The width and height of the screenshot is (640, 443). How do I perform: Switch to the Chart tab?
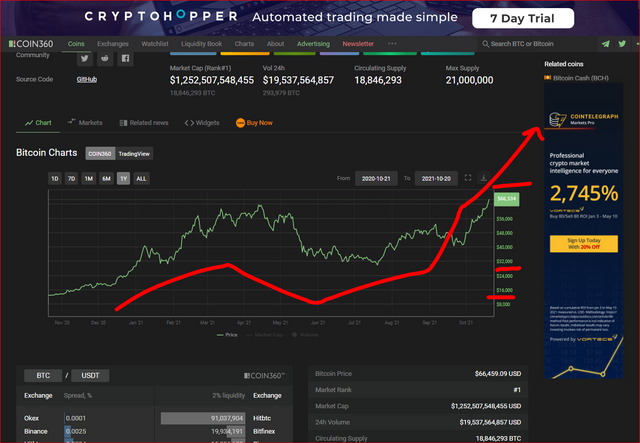(x=38, y=122)
